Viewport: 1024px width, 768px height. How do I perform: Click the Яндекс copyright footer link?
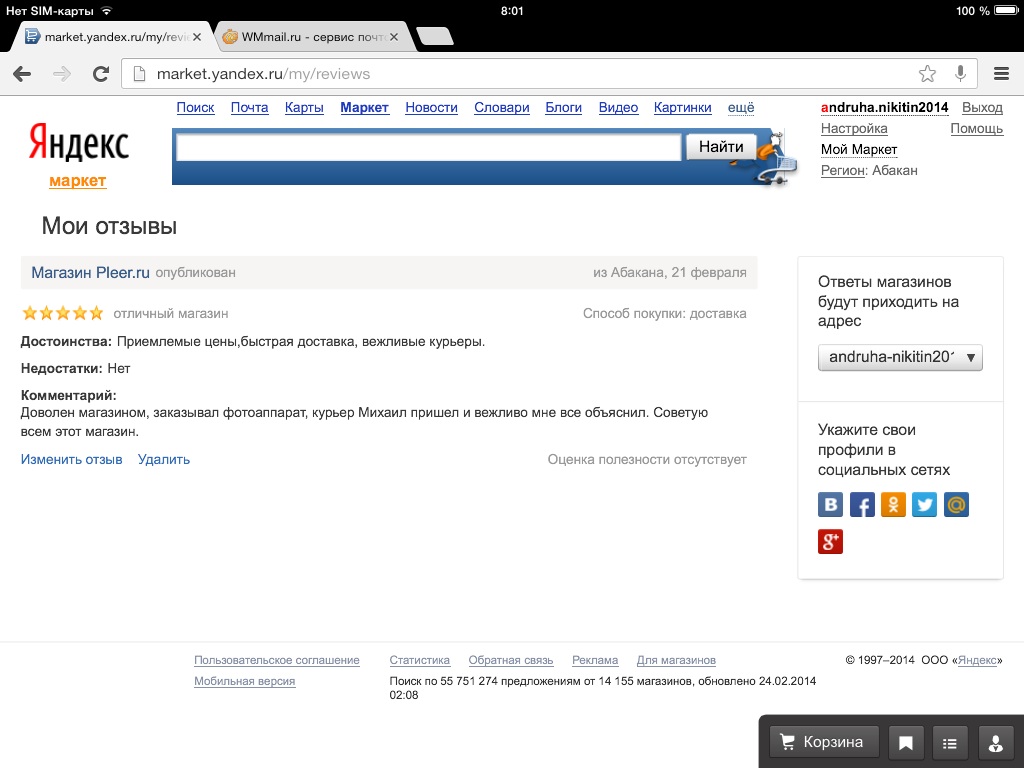tap(978, 660)
